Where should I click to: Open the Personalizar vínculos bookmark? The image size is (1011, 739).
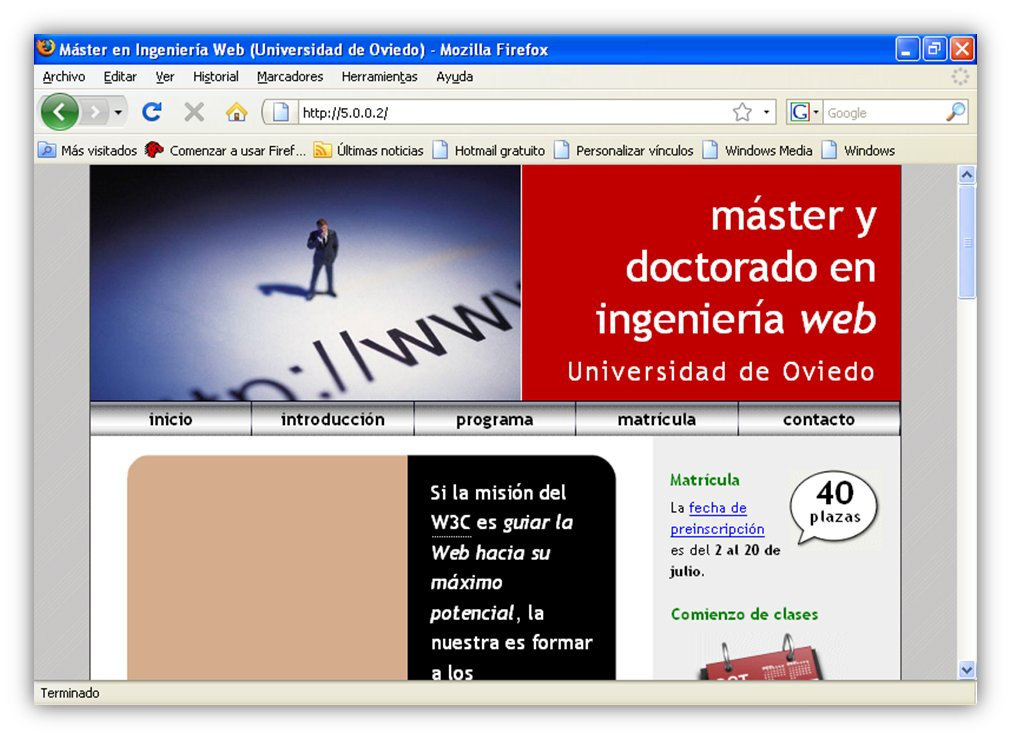pyautogui.click(x=623, y=150)
